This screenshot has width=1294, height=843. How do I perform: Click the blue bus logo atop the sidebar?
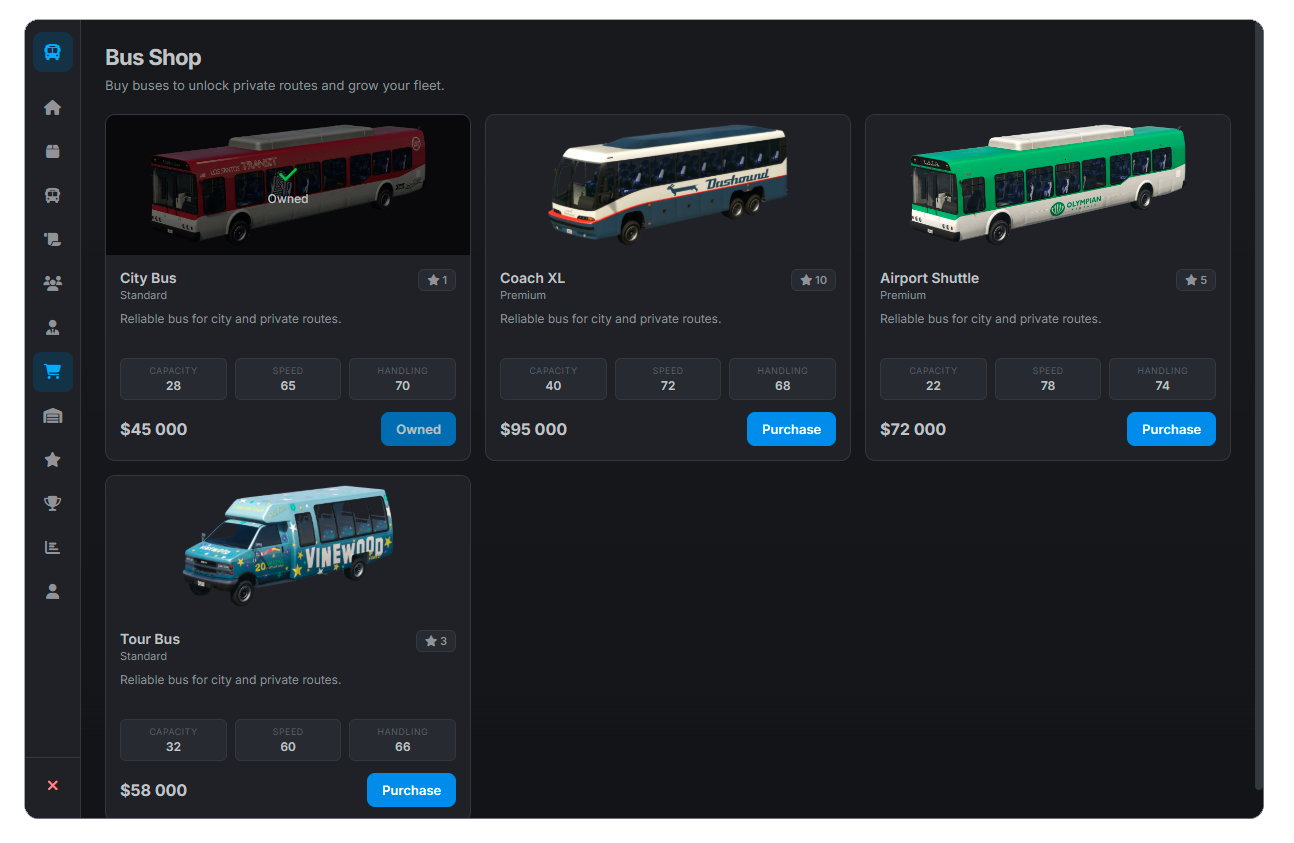53,52
